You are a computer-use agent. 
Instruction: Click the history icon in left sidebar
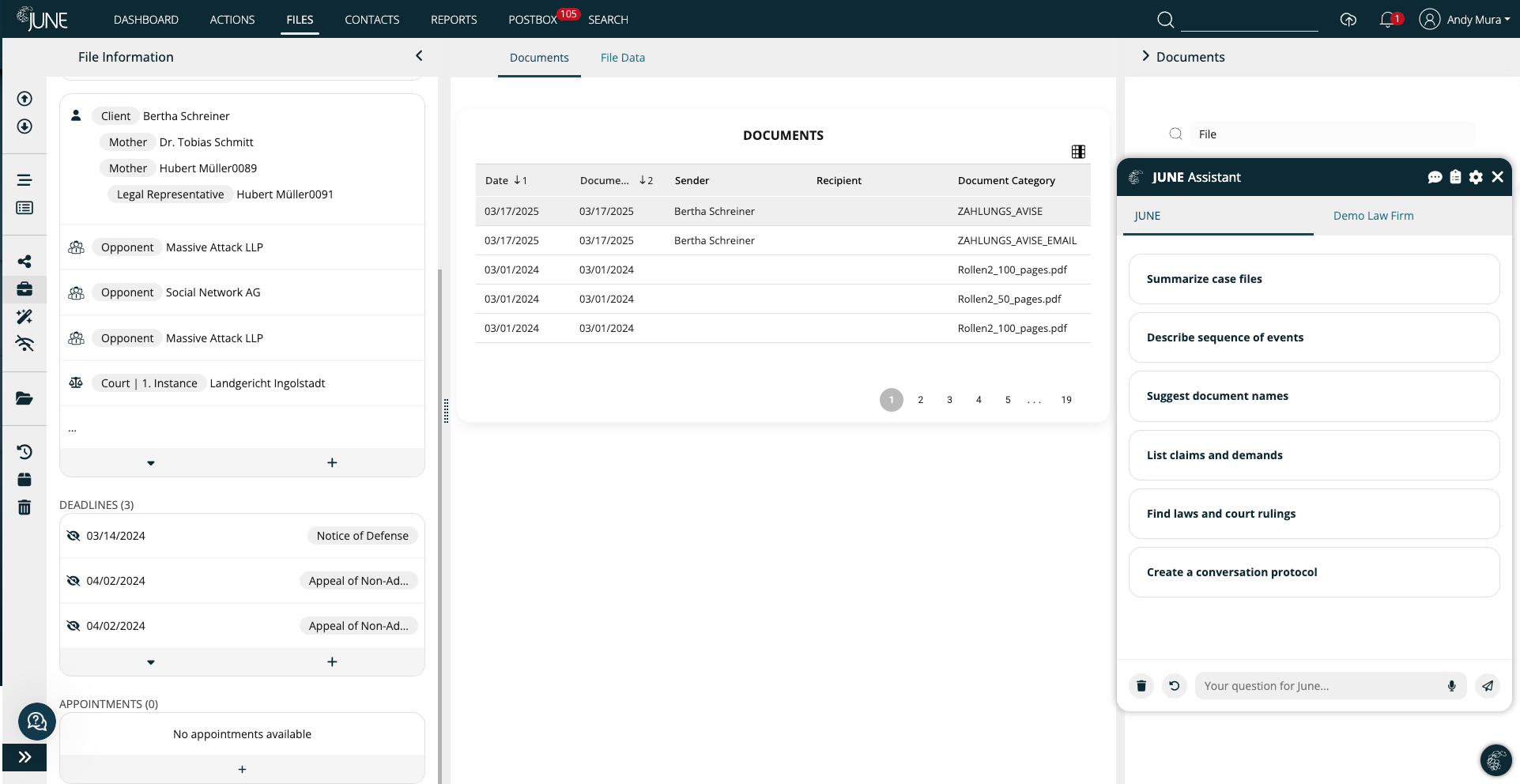(x=25, y=451)
